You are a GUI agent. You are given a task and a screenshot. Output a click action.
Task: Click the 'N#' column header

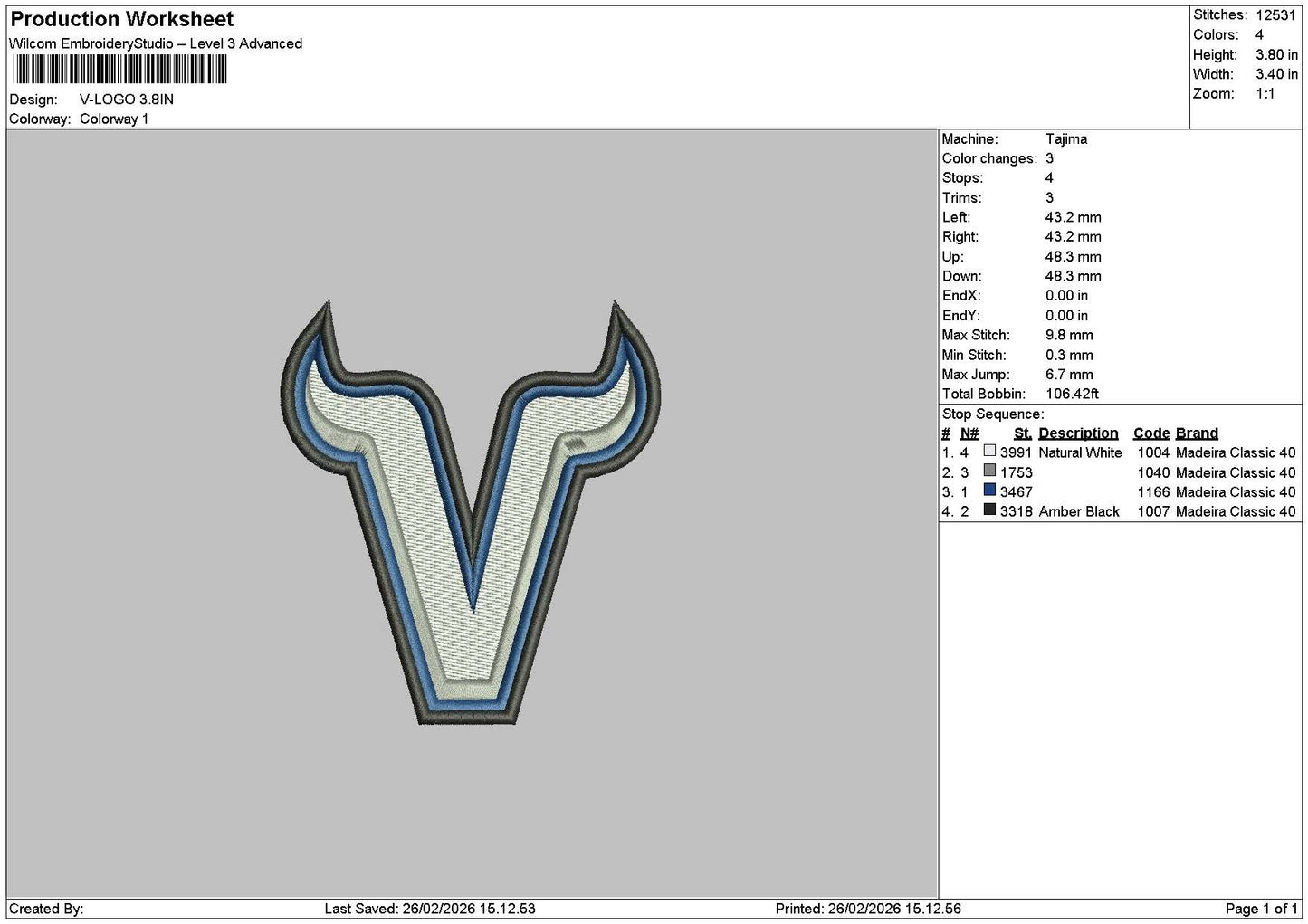click(x=969, y=433)
